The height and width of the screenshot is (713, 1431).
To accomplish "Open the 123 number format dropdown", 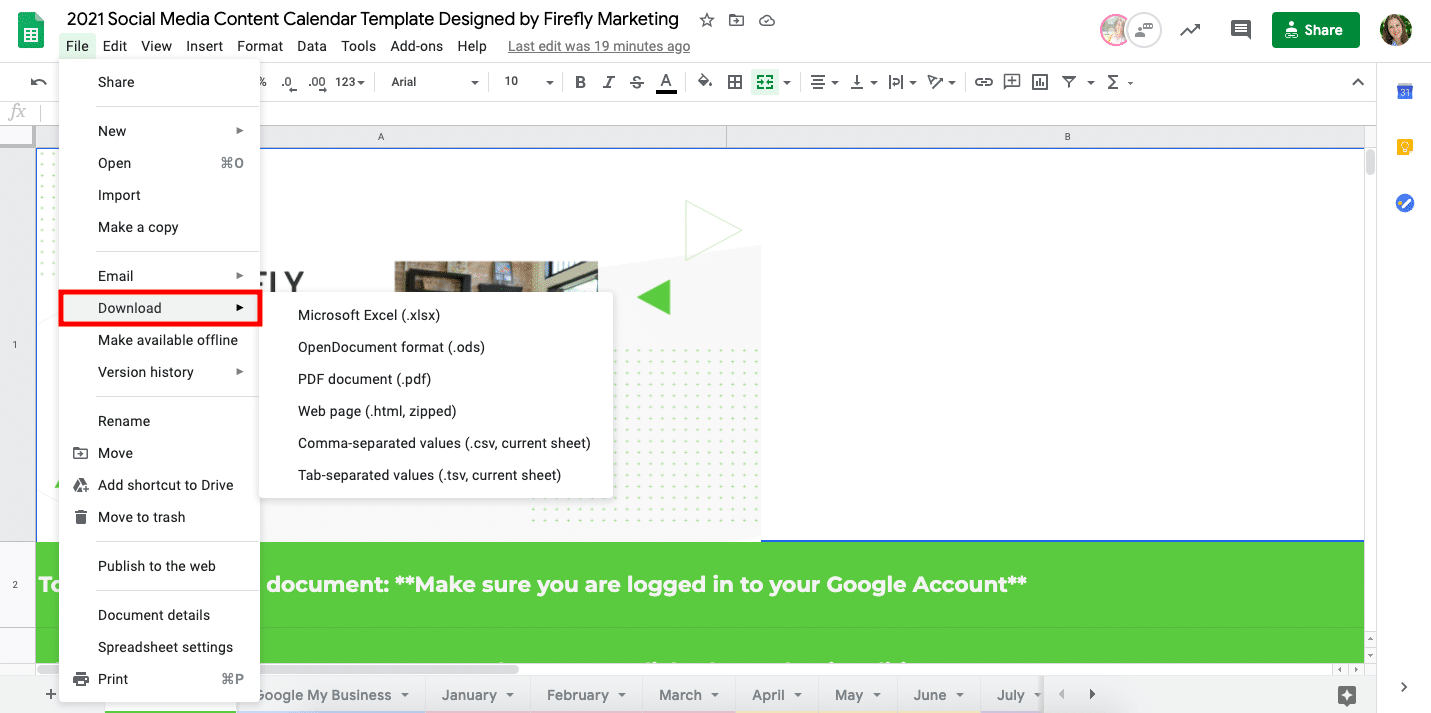I will tap(350, 82).
